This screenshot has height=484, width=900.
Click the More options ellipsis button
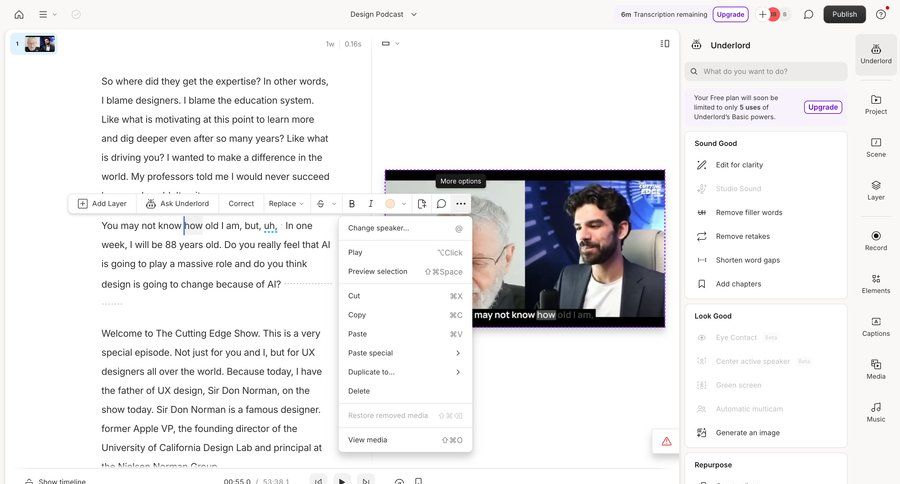pyautogui.click(x=460, y=204)
